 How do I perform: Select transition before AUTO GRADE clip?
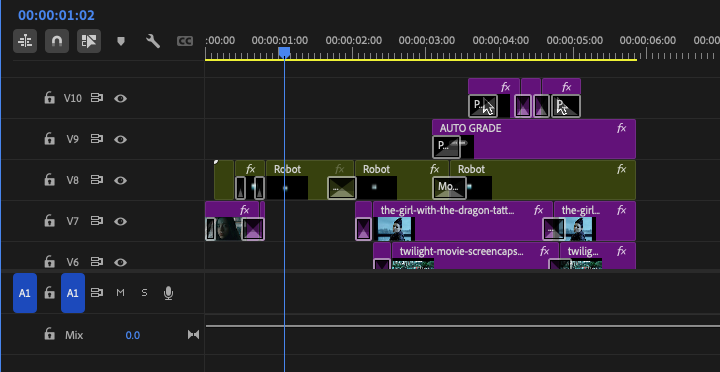(x=446, y=147)
